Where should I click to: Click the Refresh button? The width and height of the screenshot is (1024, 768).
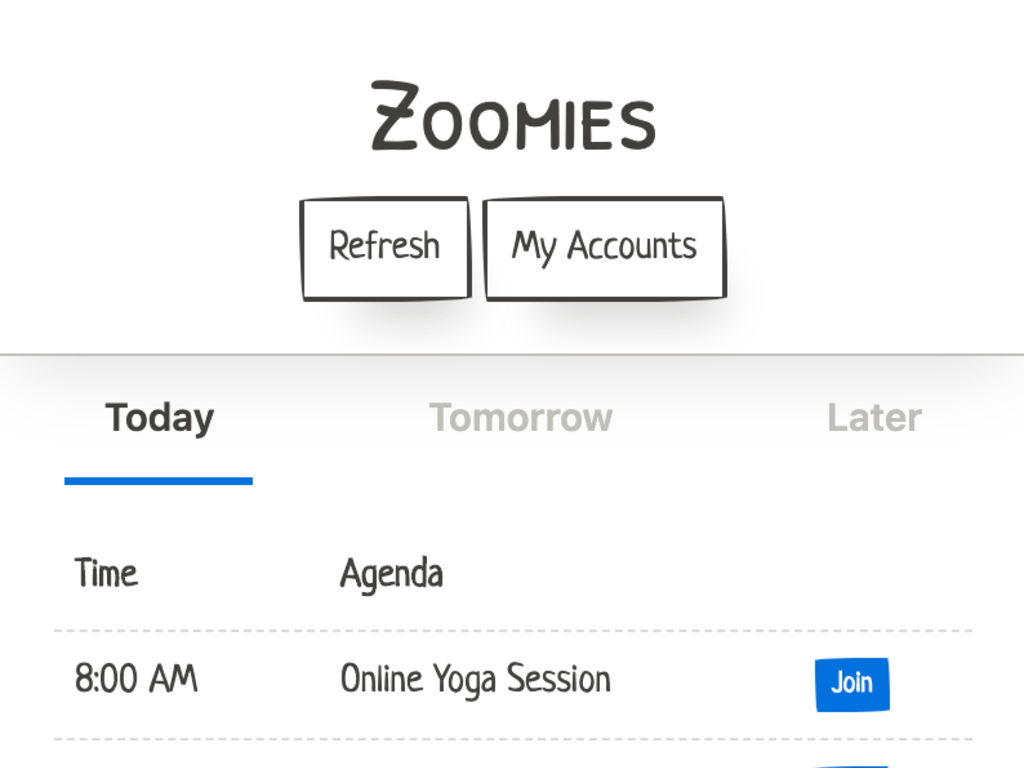click(385, 248)
